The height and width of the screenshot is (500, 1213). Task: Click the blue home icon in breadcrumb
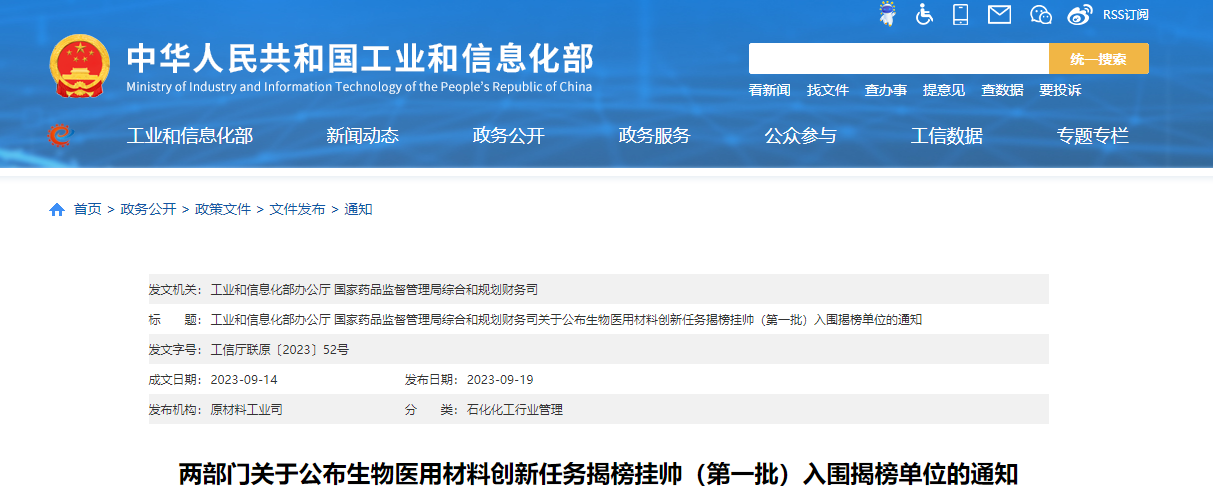tap(57, 209)
